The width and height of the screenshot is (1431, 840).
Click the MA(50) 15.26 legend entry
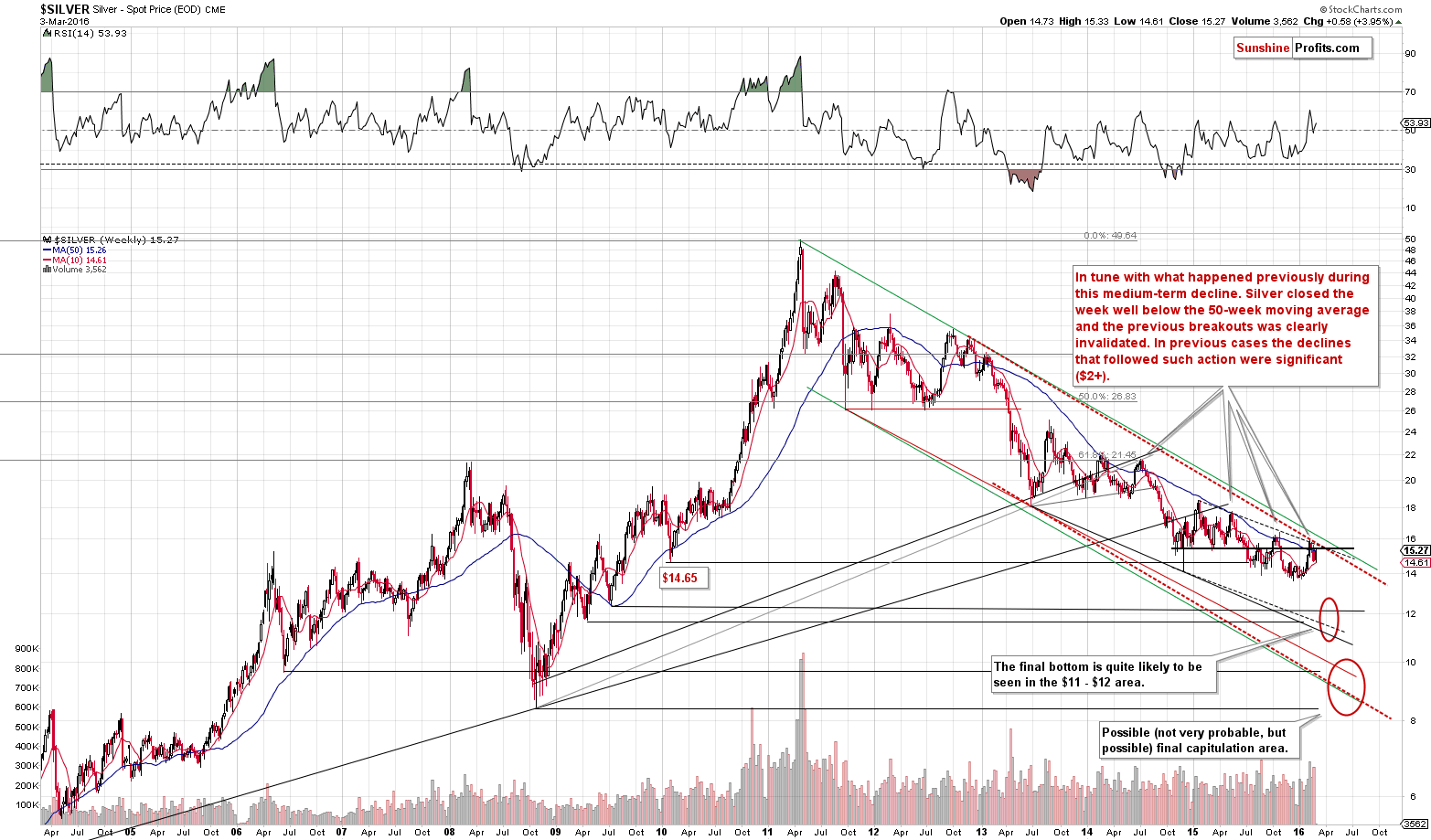point(74,250)
